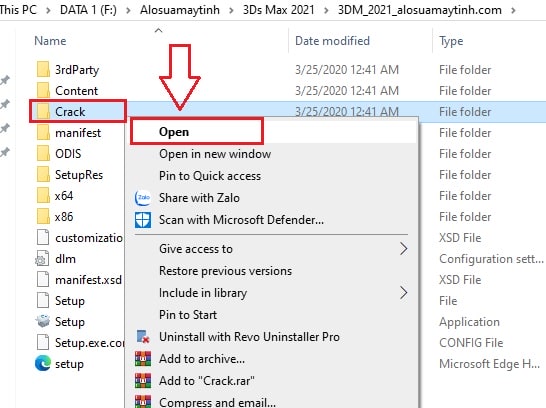Select the dlm configuration settings file icon
This screenshot has width=546, height=408.
click(42, 259)
